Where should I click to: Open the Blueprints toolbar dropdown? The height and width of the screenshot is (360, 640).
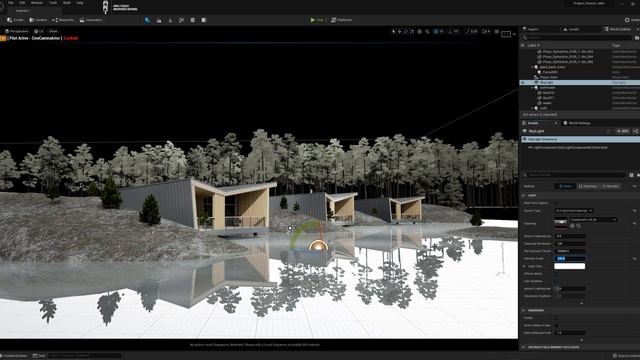tap(63, 20)
